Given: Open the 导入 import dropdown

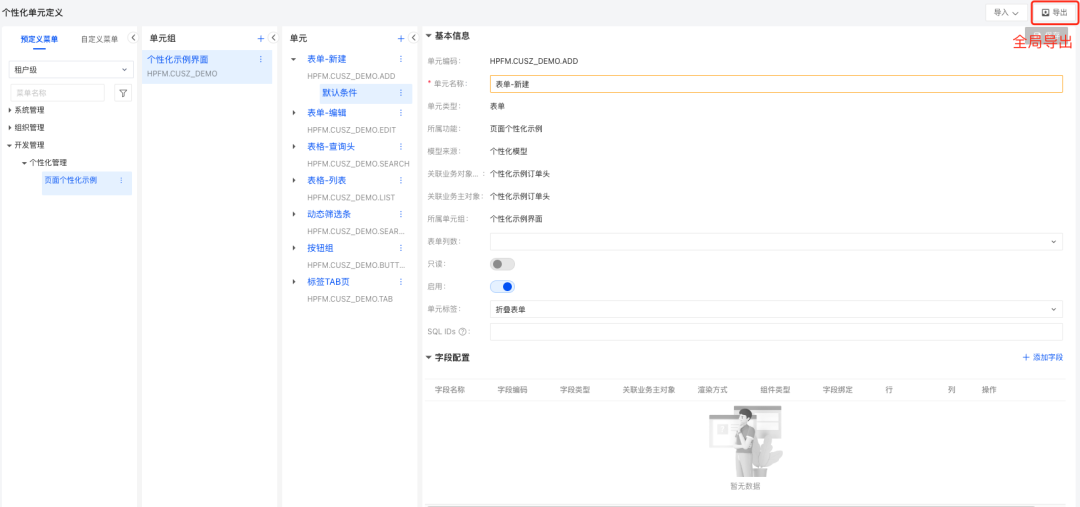Looking at the screenshot, I should (1006, 12).
